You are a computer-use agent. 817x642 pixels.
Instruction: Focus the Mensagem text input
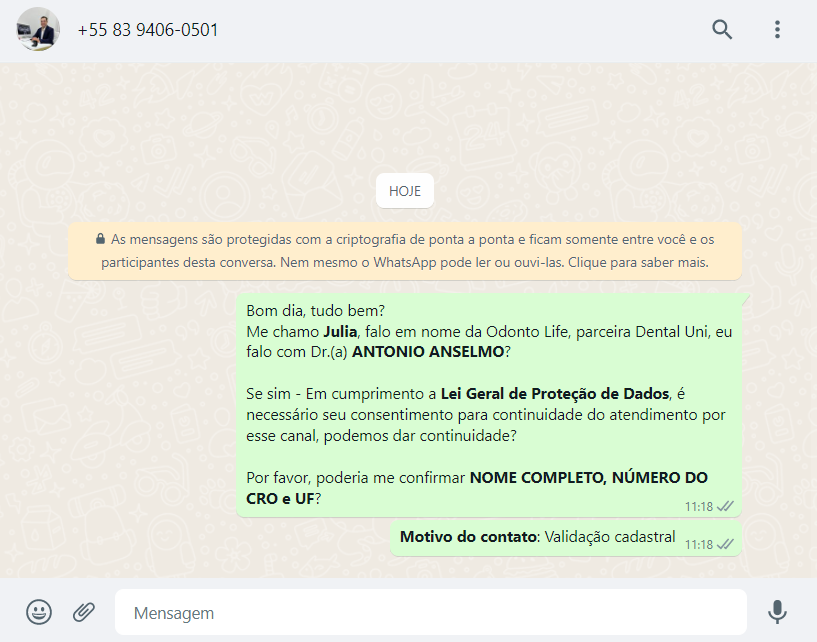pyautogui.click(x=430, y=612)
